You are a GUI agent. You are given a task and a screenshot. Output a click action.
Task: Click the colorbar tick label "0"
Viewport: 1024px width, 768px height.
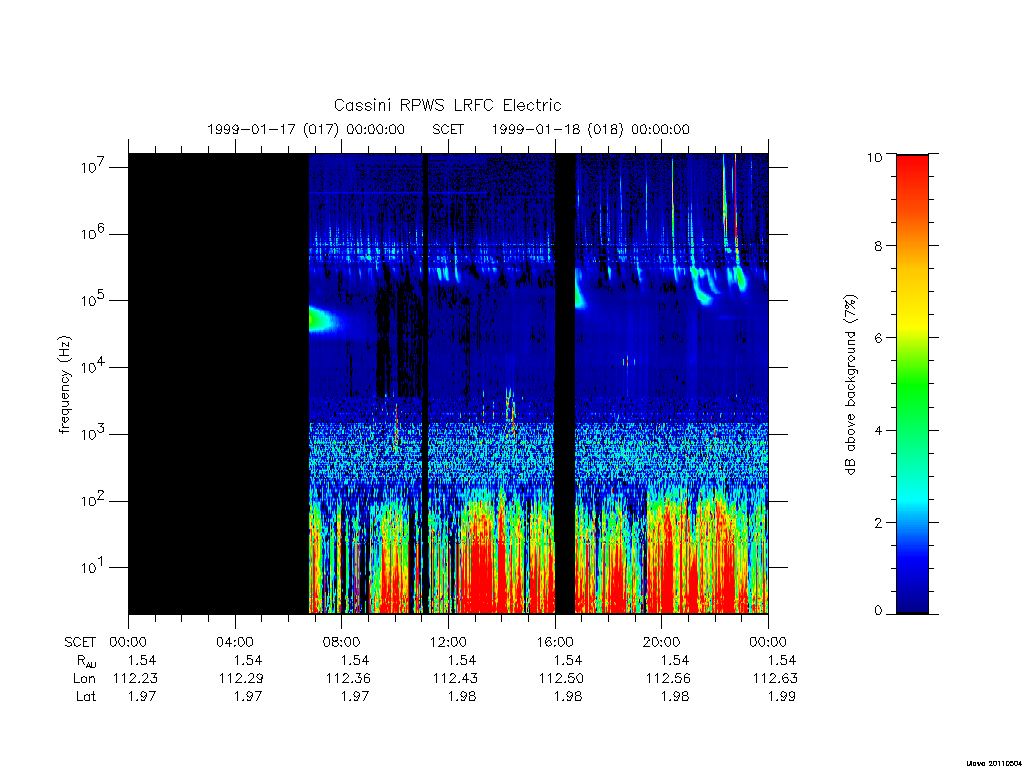coord(878,611)
